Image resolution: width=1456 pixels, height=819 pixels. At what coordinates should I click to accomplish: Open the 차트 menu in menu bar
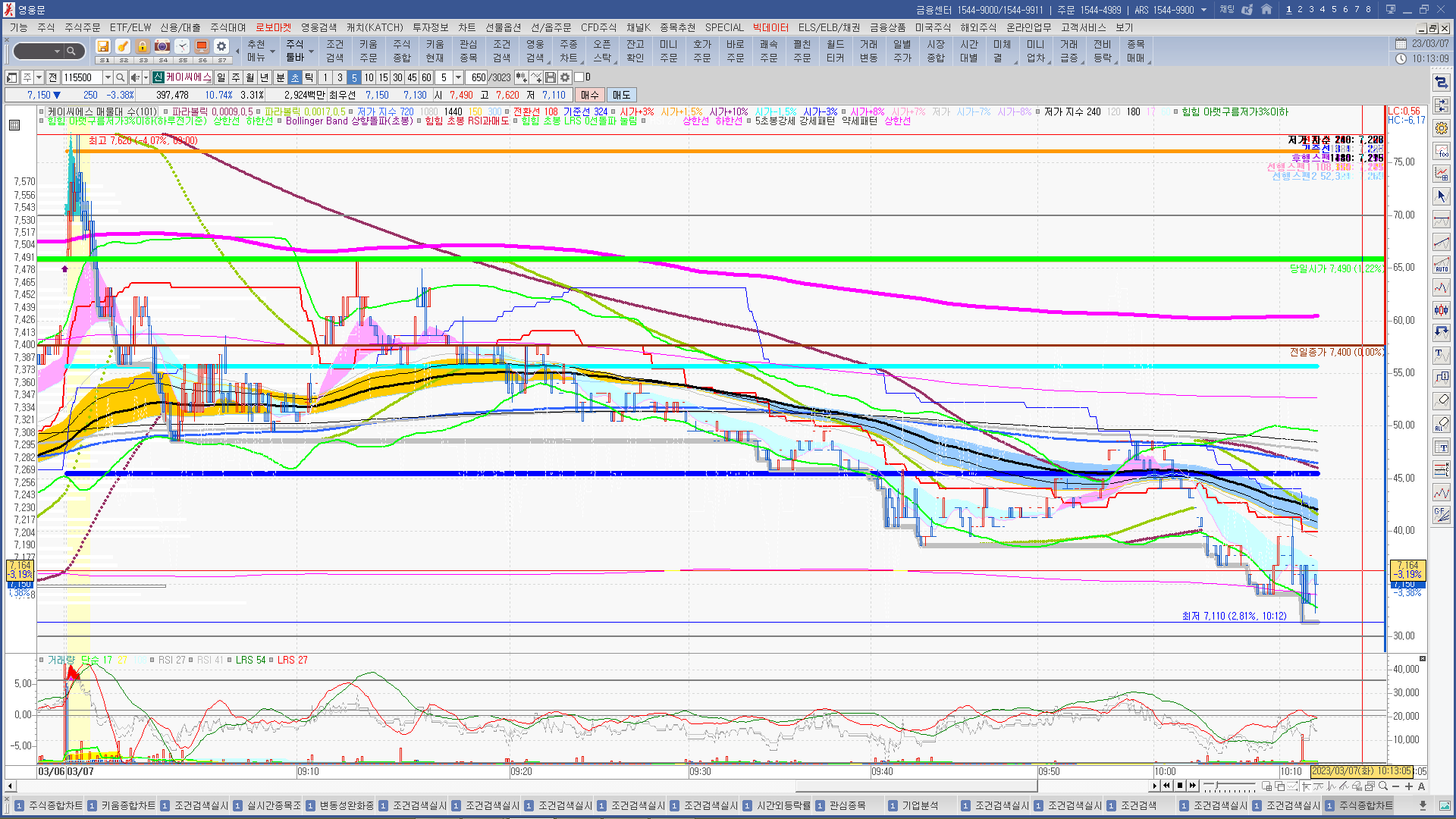pyautogui.click(x=466, y=27)
